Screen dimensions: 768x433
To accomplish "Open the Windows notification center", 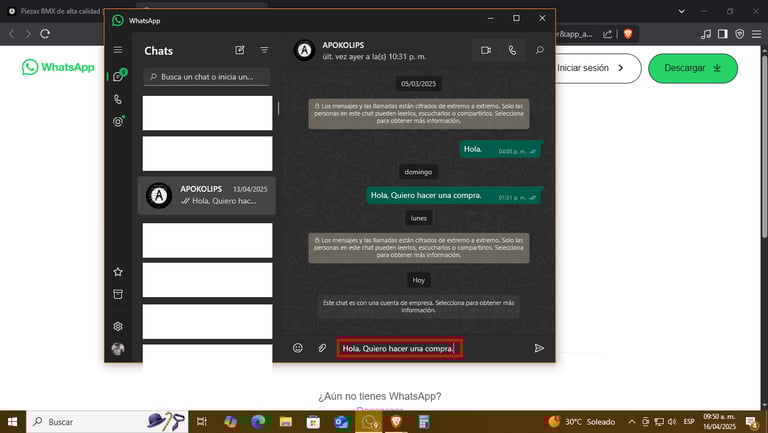I will tap(752, 422).
